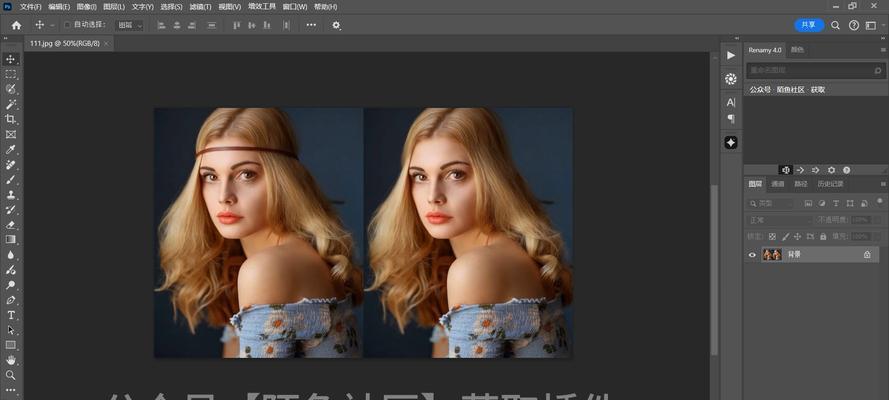Select the History Brush tool
889x400 pixels.
(10, 210)
